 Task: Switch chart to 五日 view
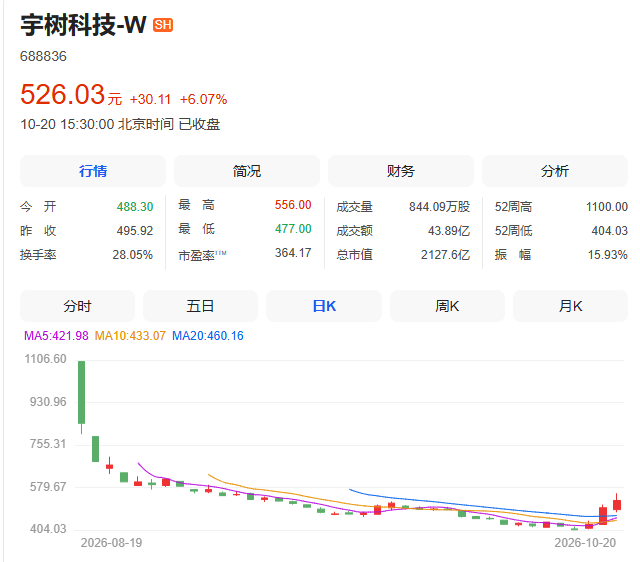[200, 306]
